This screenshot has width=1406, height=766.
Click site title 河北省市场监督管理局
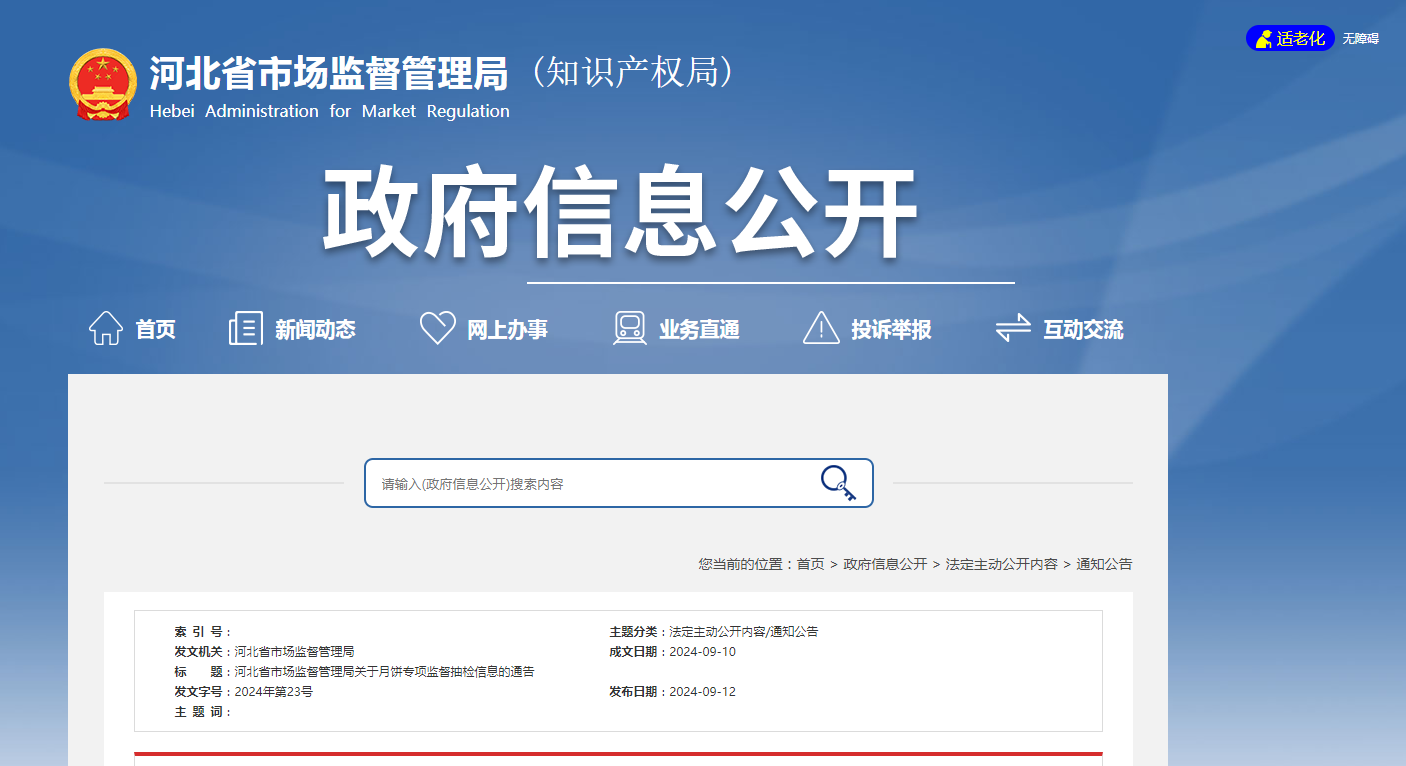(x=329, y=73)
